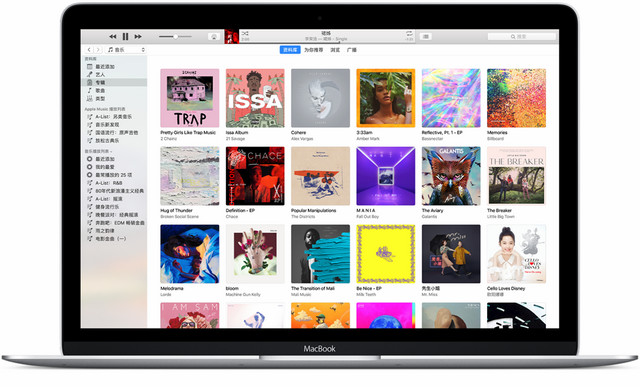Select 最近添加 under the library section
The image size is (640, 387).
pyautogui.click(x=114, y=67)
